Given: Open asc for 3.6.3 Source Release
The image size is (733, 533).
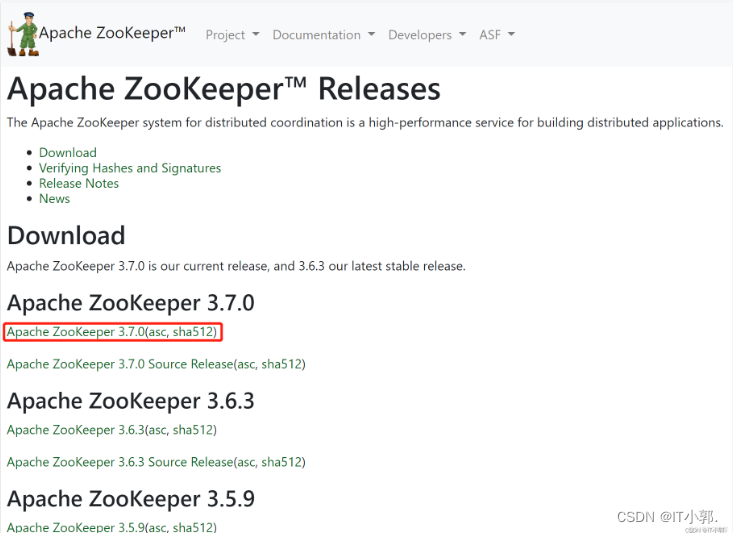Looking at the screenshot, I should pyautogui.click(x=245, y=462).
